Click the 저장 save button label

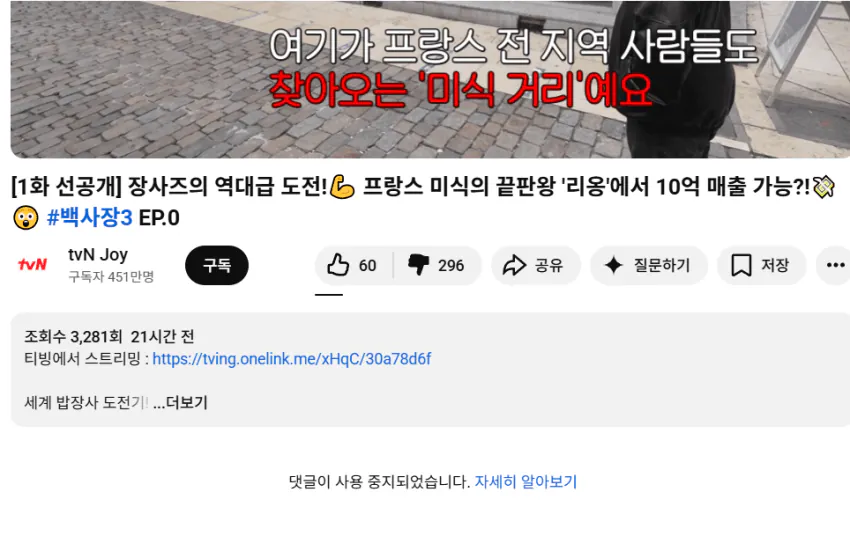coord(775,265)
